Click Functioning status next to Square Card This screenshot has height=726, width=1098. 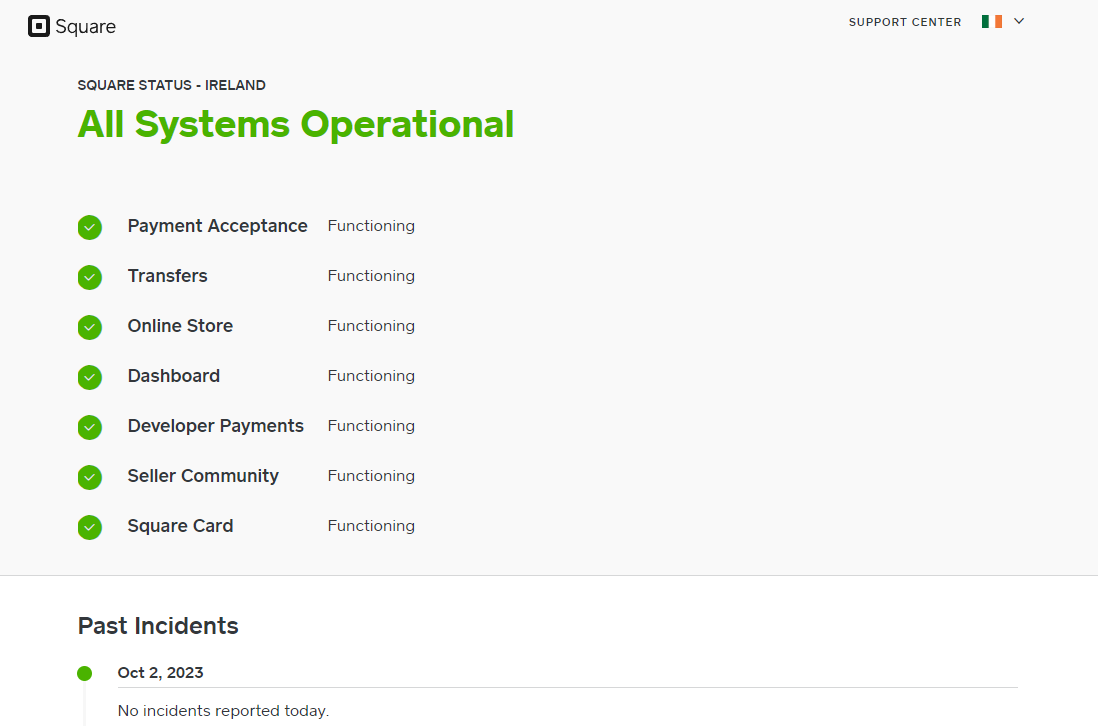371,526
